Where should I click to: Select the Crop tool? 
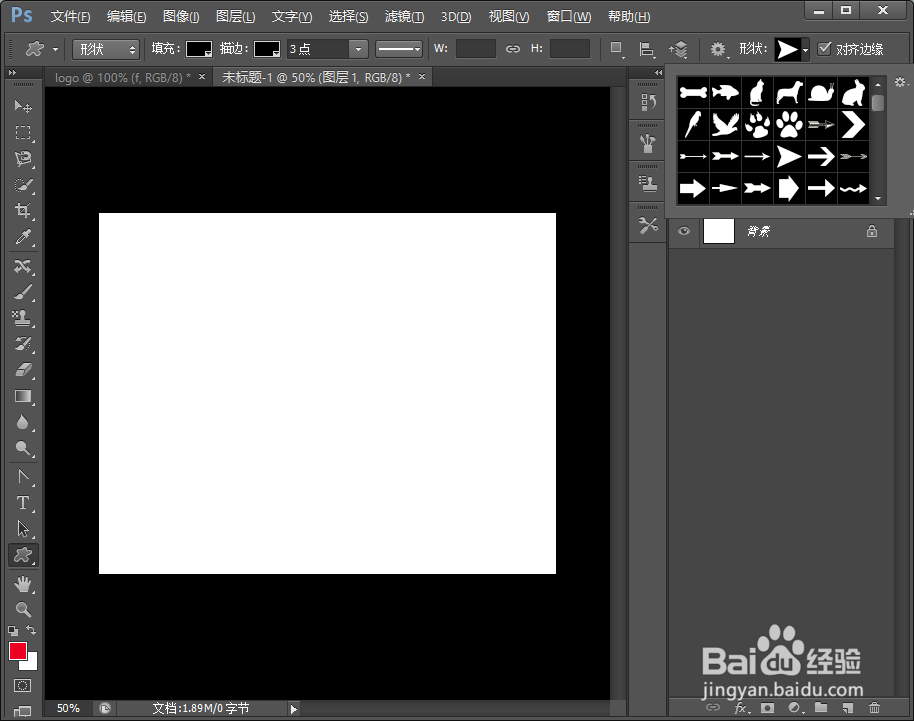[23, 210]
